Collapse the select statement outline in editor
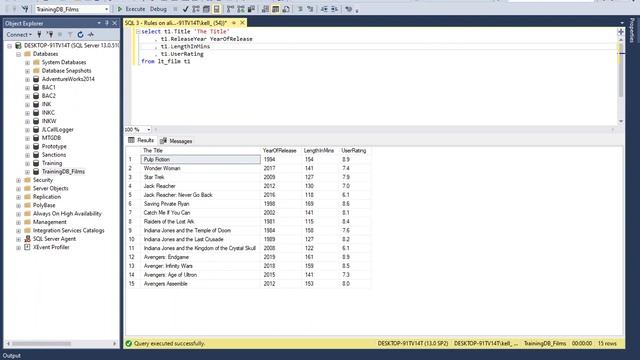The width and height of the screenshot is (640, 360). point(138,31)
